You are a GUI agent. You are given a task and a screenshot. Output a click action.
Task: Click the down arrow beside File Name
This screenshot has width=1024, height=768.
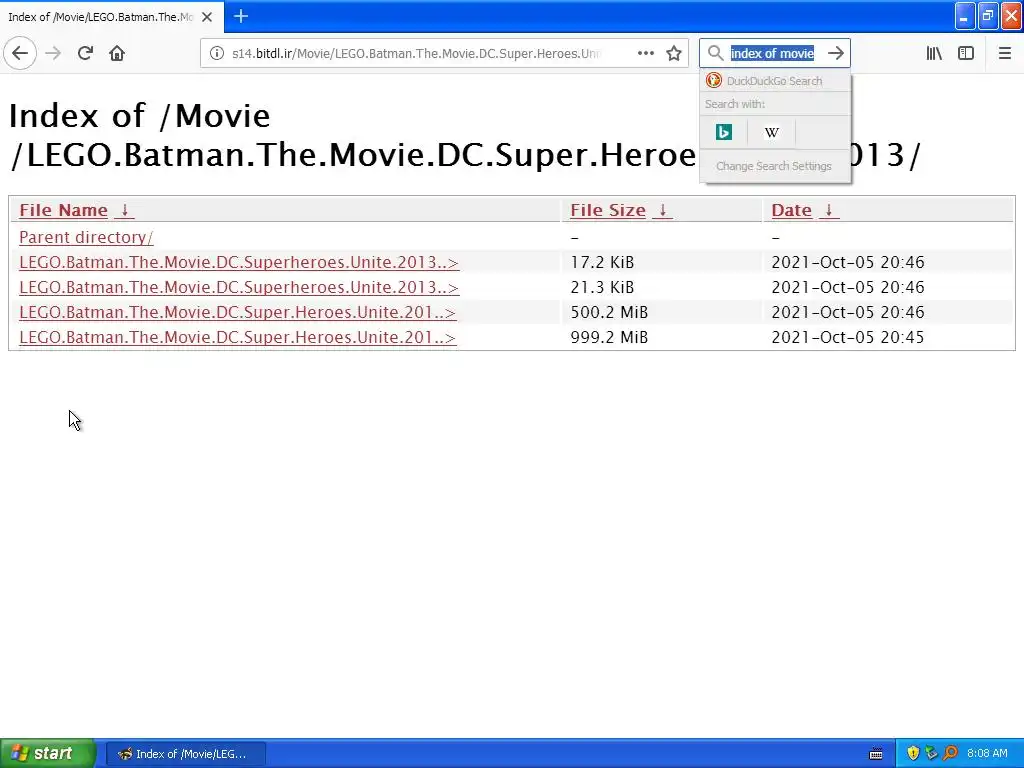pyautogui.click(x=124, y=210)
